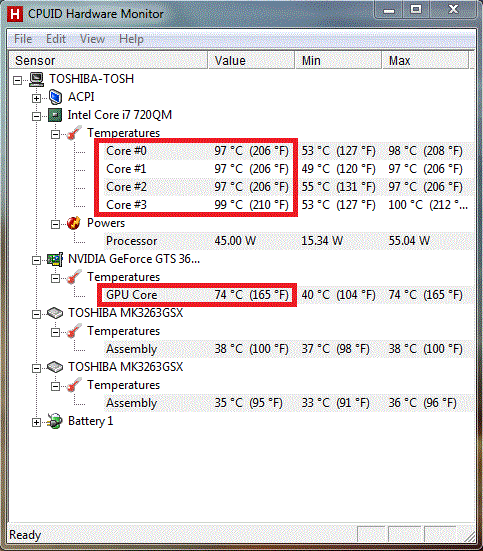Click the Min column header
Viewport: 483px width, 551px height.
[x=338, y=60]
